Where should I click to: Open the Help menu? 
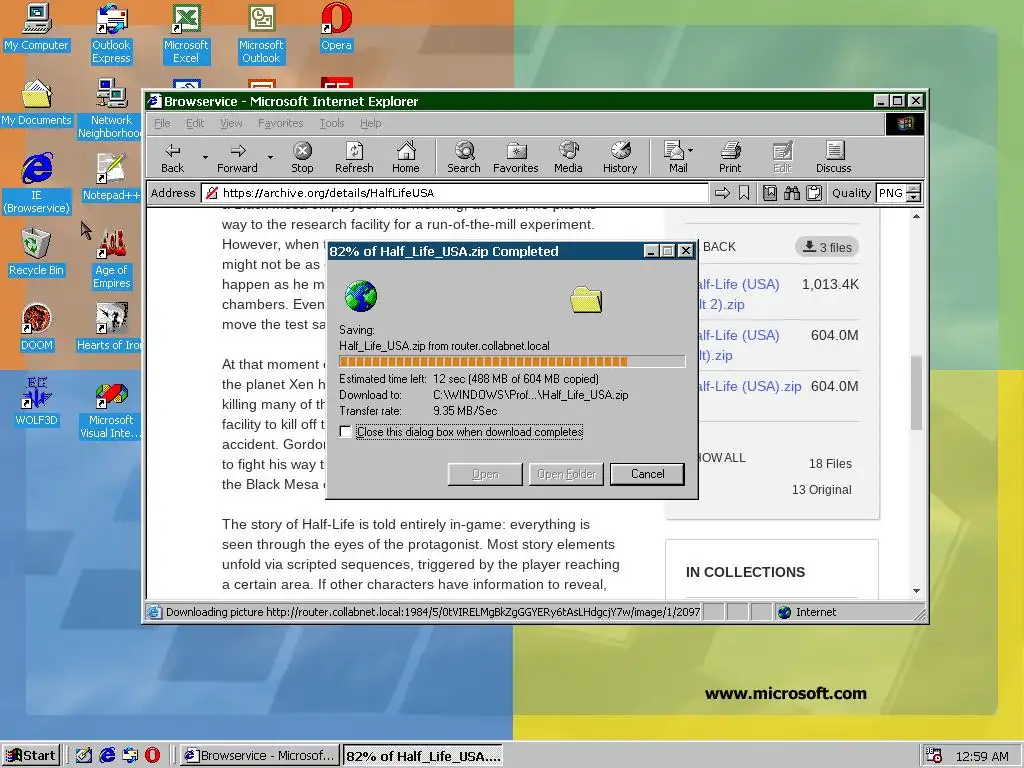coord(370,123)
